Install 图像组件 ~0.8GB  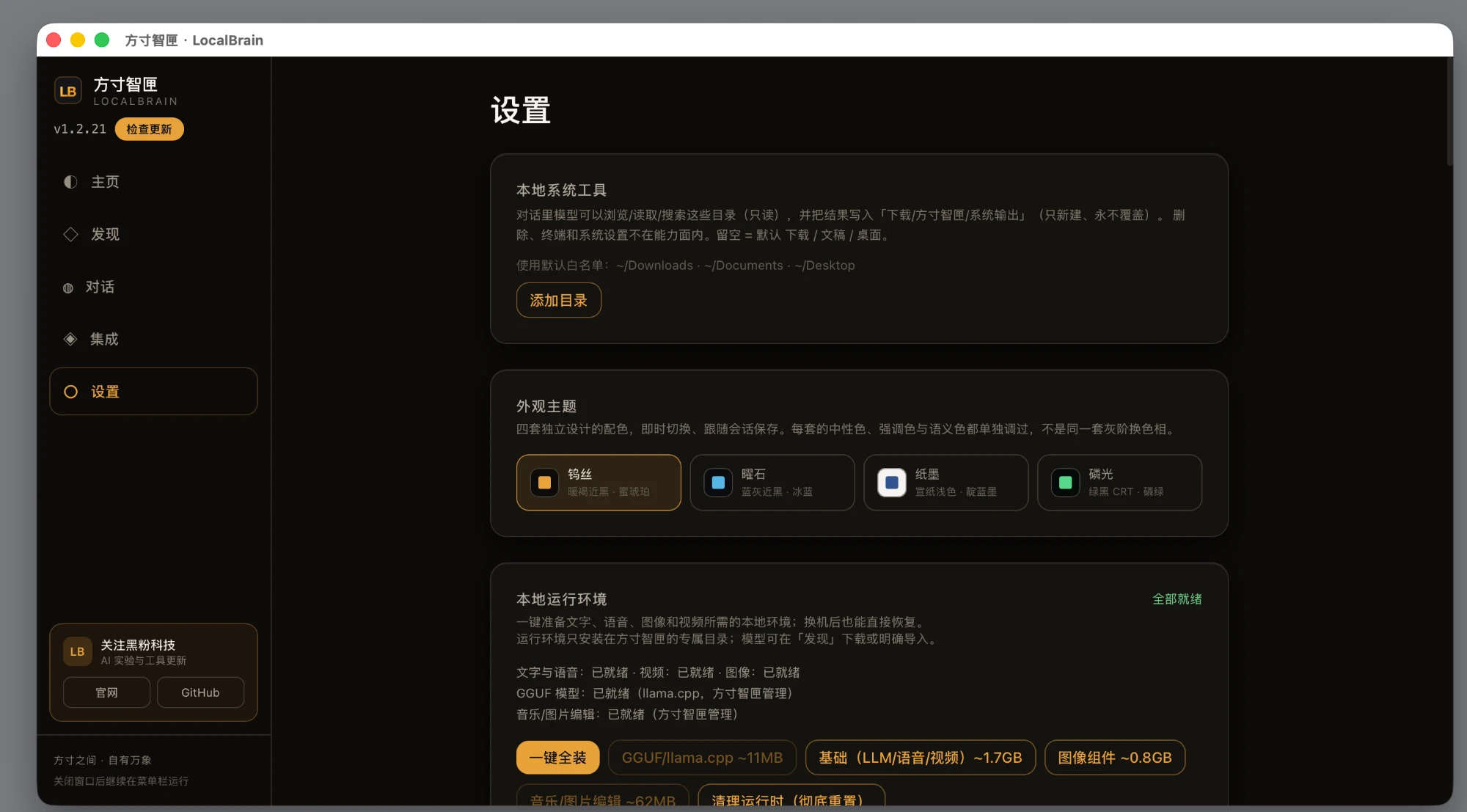1114,758
